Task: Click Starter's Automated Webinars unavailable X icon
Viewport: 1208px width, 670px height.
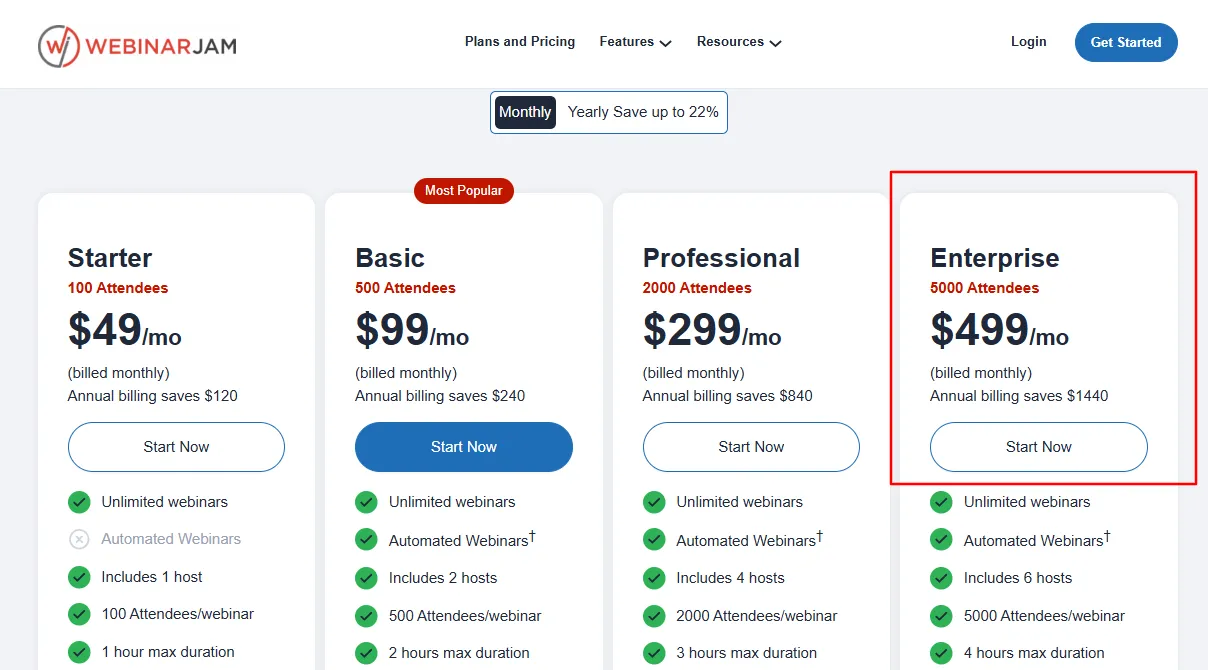Action: coord(79,539)
